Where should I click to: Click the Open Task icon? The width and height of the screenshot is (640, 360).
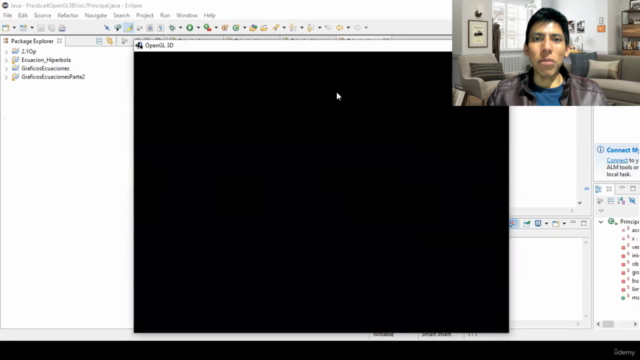pos(264,28)
